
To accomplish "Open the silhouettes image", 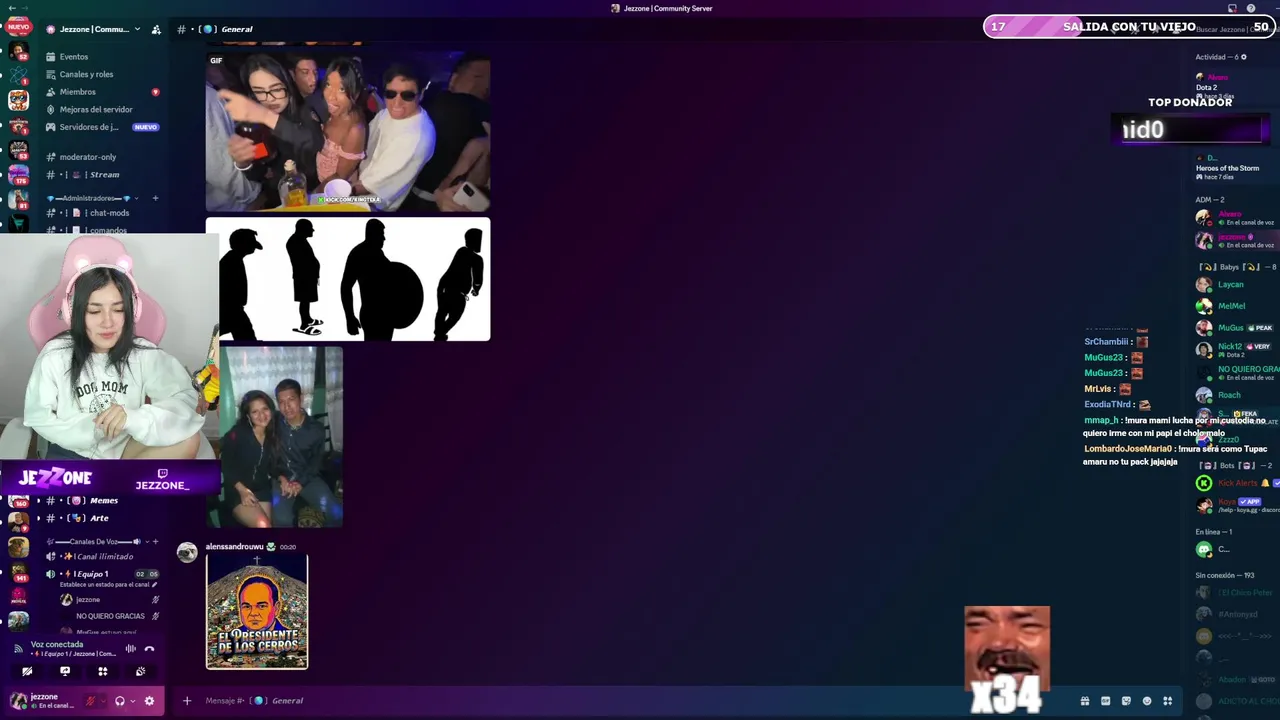I will (348, 279).
